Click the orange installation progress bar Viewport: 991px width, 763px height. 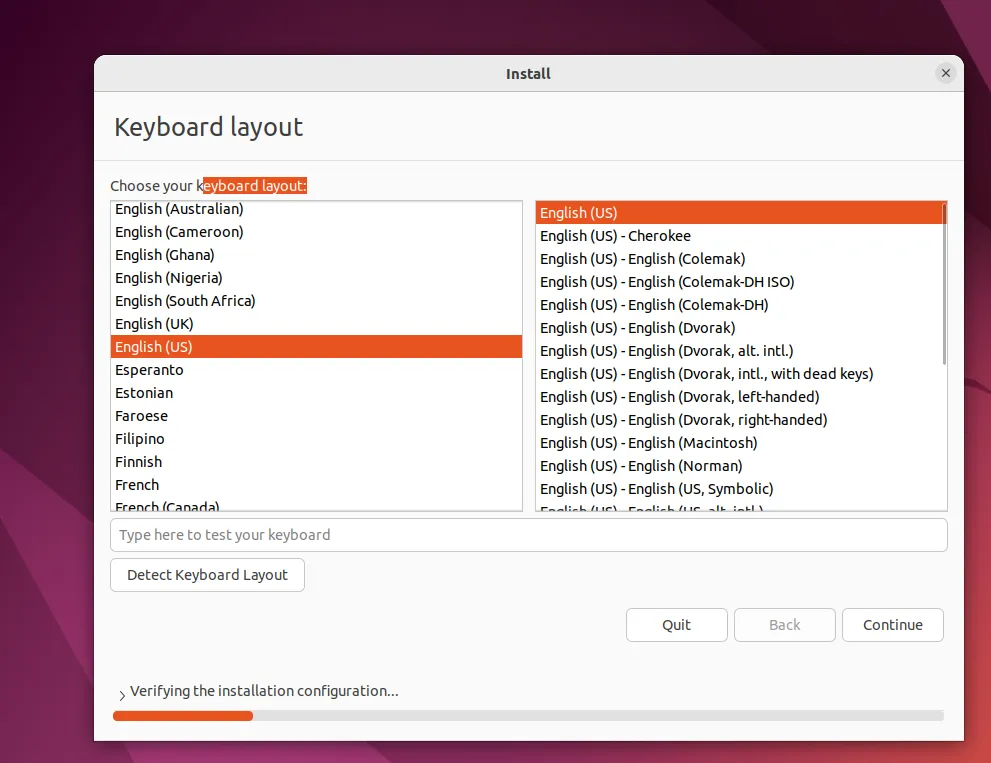[x=183, y=716]
